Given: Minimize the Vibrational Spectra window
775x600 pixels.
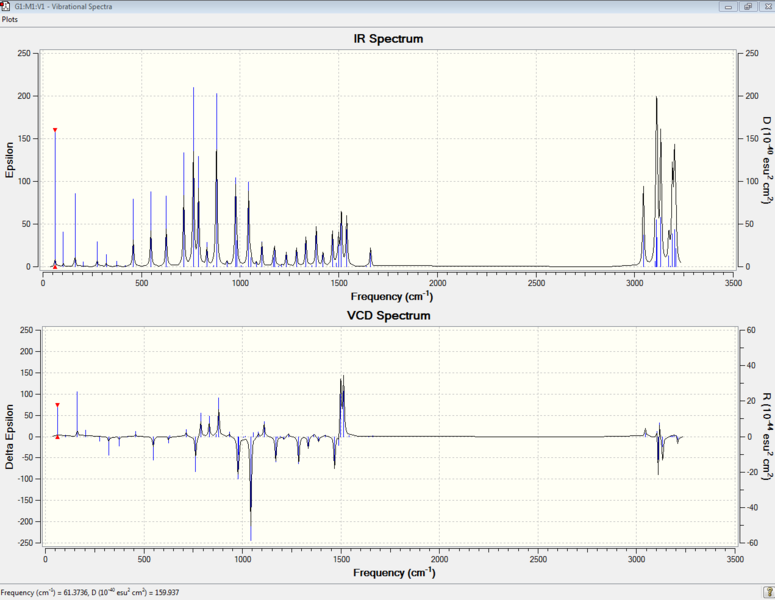Looking at the screenshot, I should coord(728,6).
